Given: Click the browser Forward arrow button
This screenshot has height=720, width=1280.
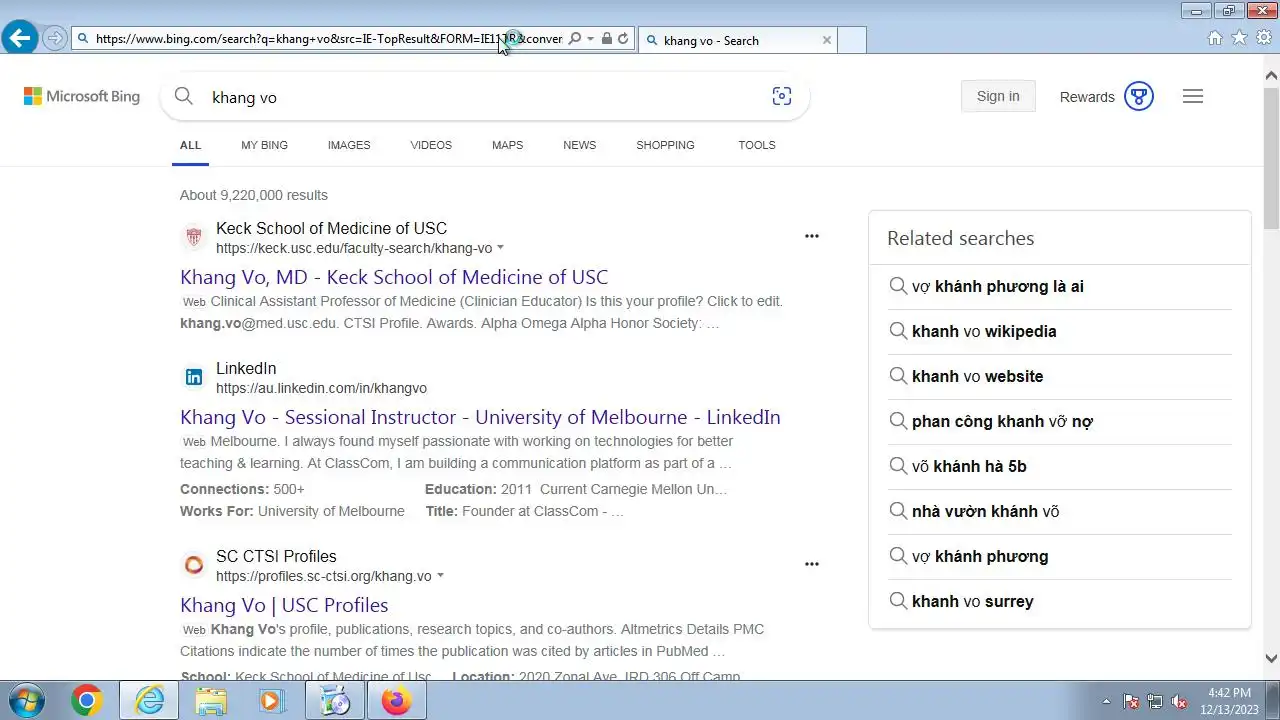Looking at the screenshot, I should (x=55, y=39).
